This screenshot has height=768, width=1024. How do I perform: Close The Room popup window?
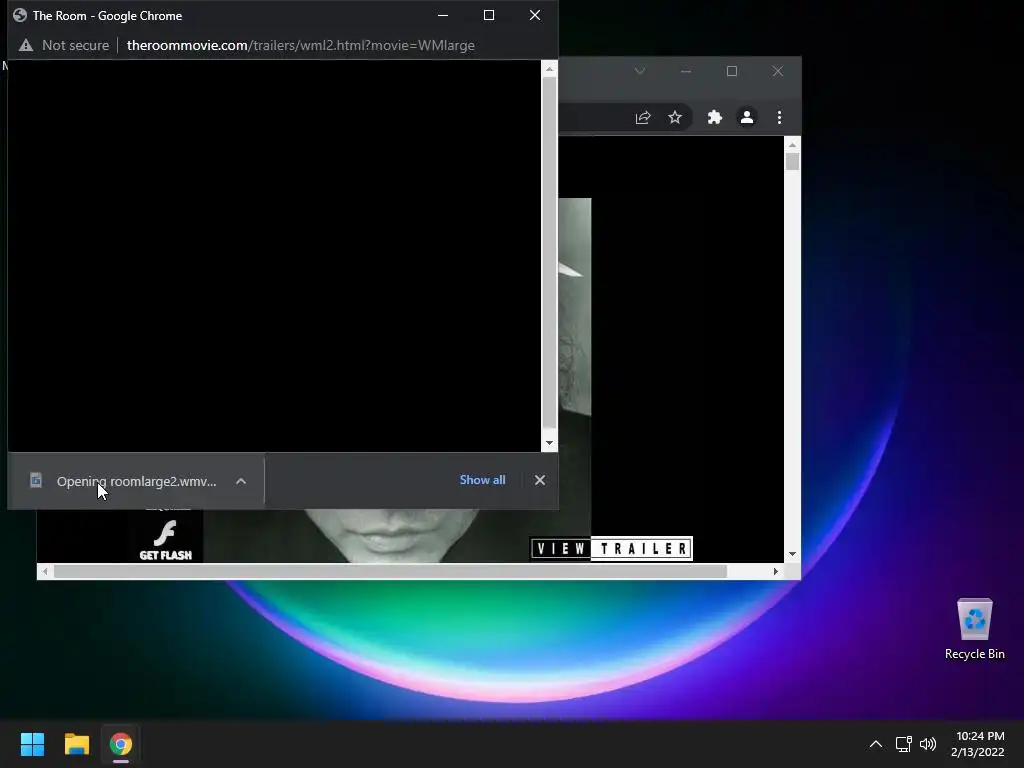pyautogui.click(x=535, y=15)
